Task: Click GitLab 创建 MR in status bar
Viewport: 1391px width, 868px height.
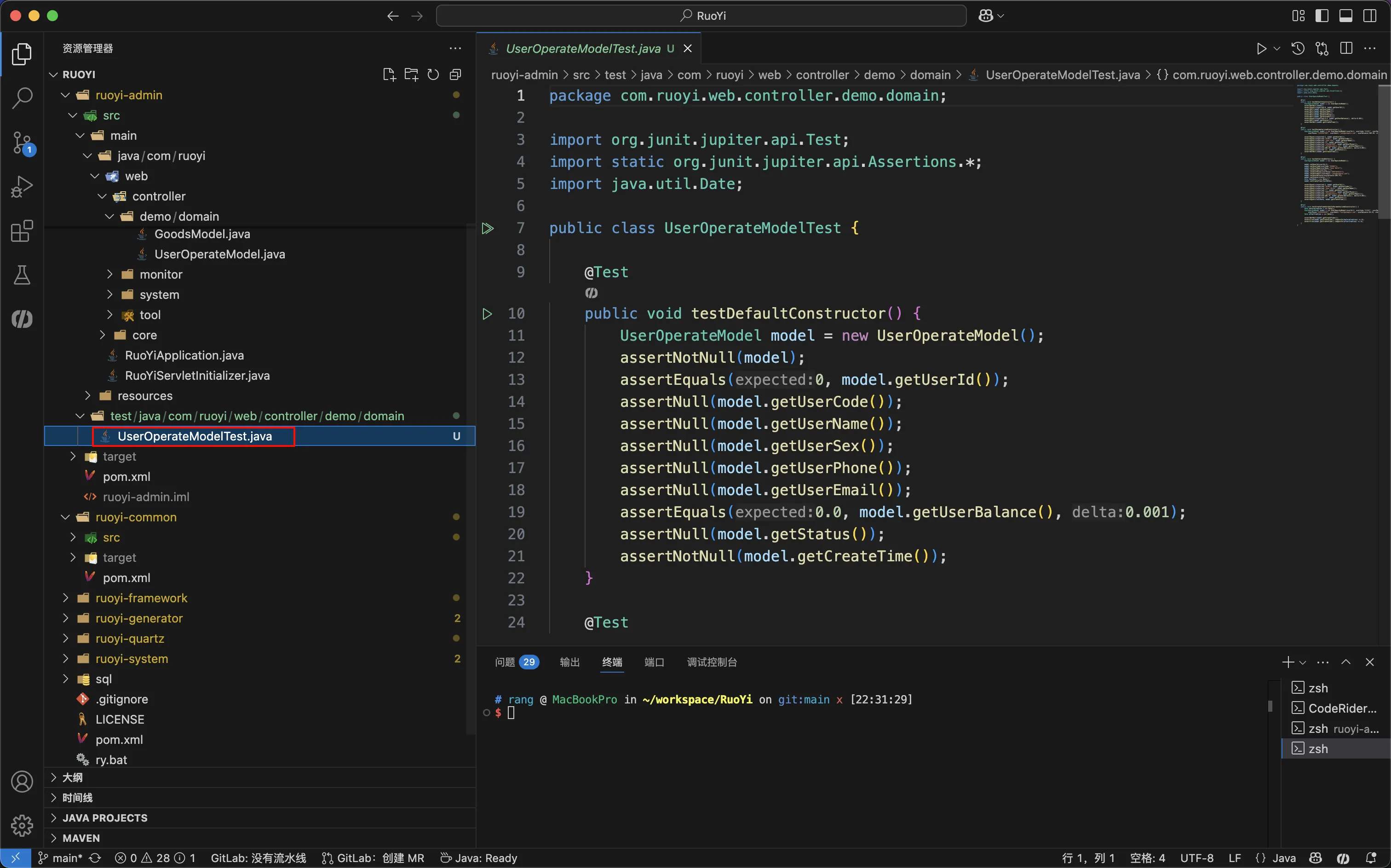Action: [374, 858]
